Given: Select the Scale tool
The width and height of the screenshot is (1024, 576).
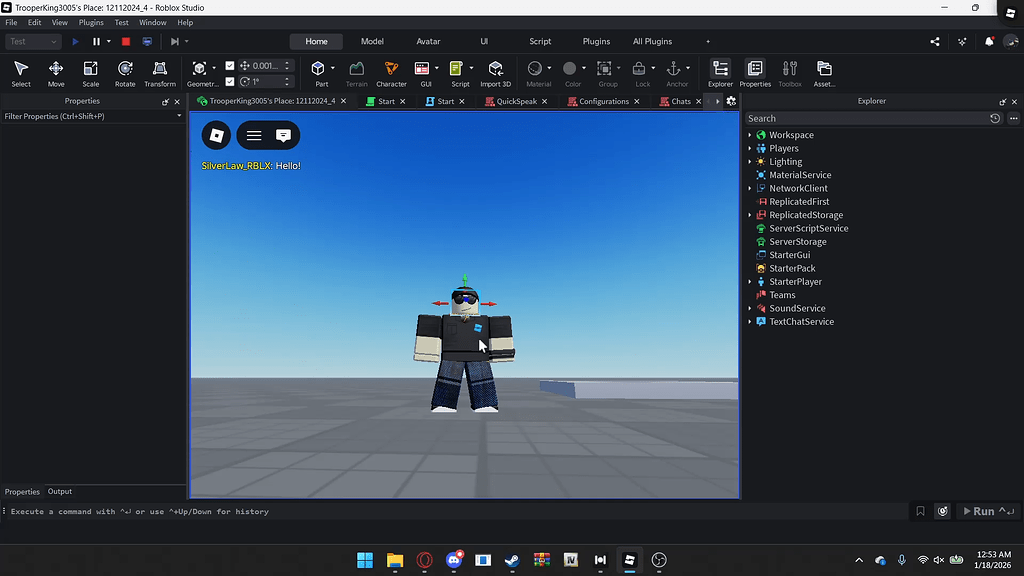Looking at the screenshot, I should (x=90, y=70).
